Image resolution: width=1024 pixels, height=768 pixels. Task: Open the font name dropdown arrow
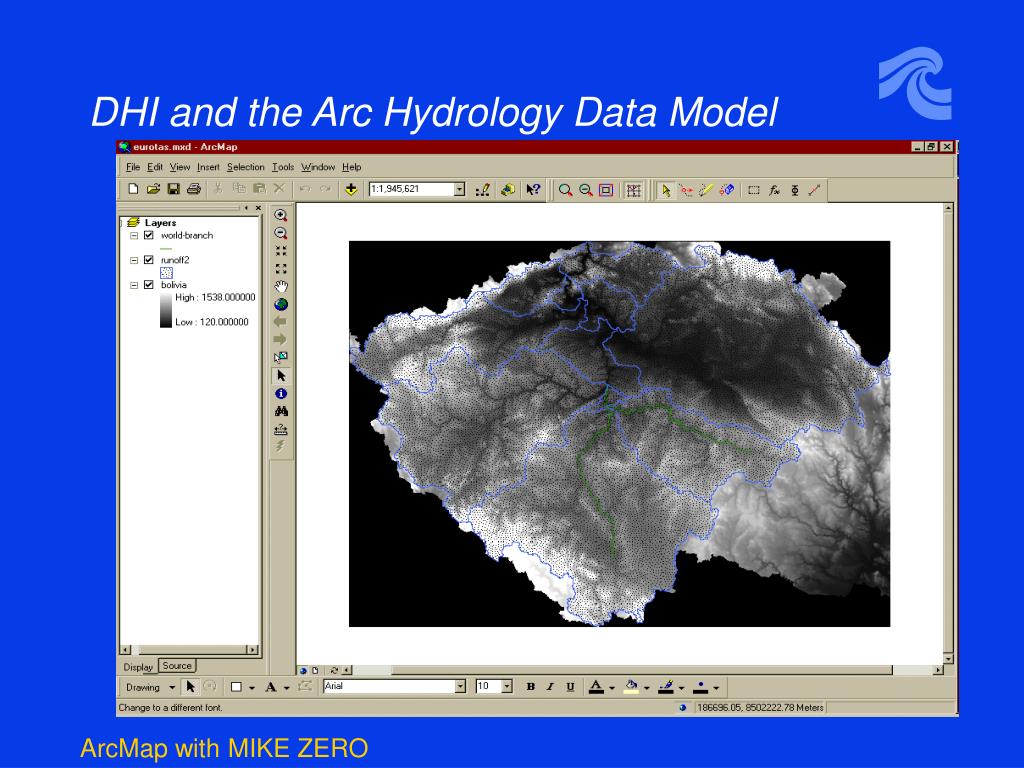(x=460, y=686)
